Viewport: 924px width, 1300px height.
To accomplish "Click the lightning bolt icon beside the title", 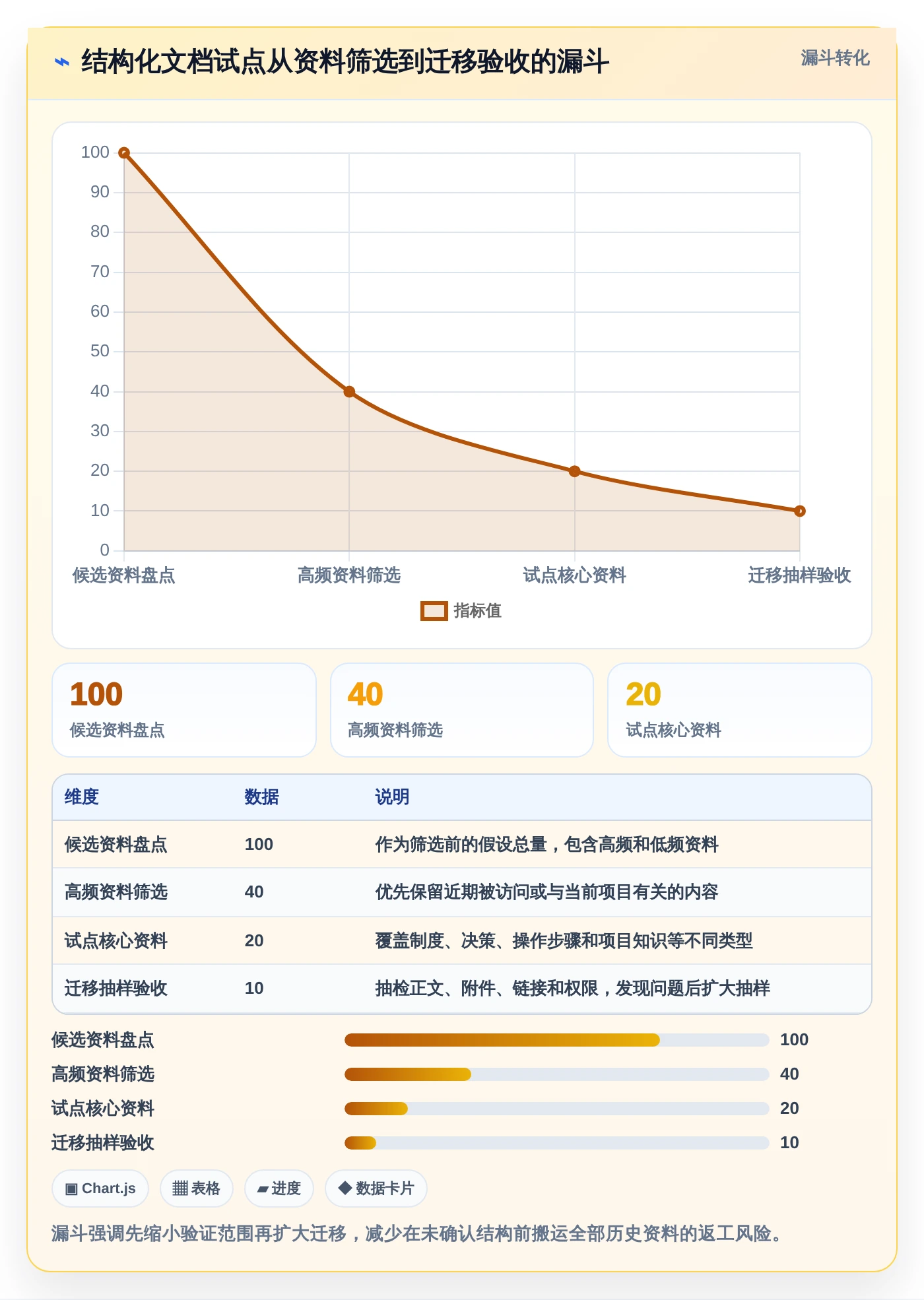I will point(61,63).
